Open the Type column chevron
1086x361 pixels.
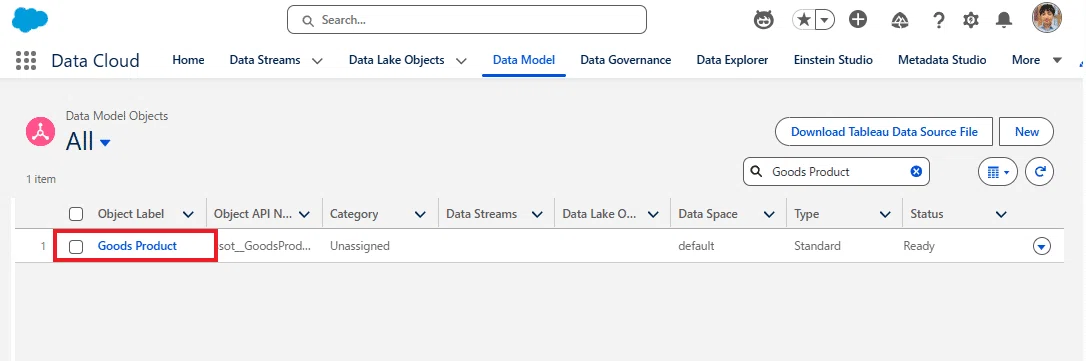pos(885,214)
